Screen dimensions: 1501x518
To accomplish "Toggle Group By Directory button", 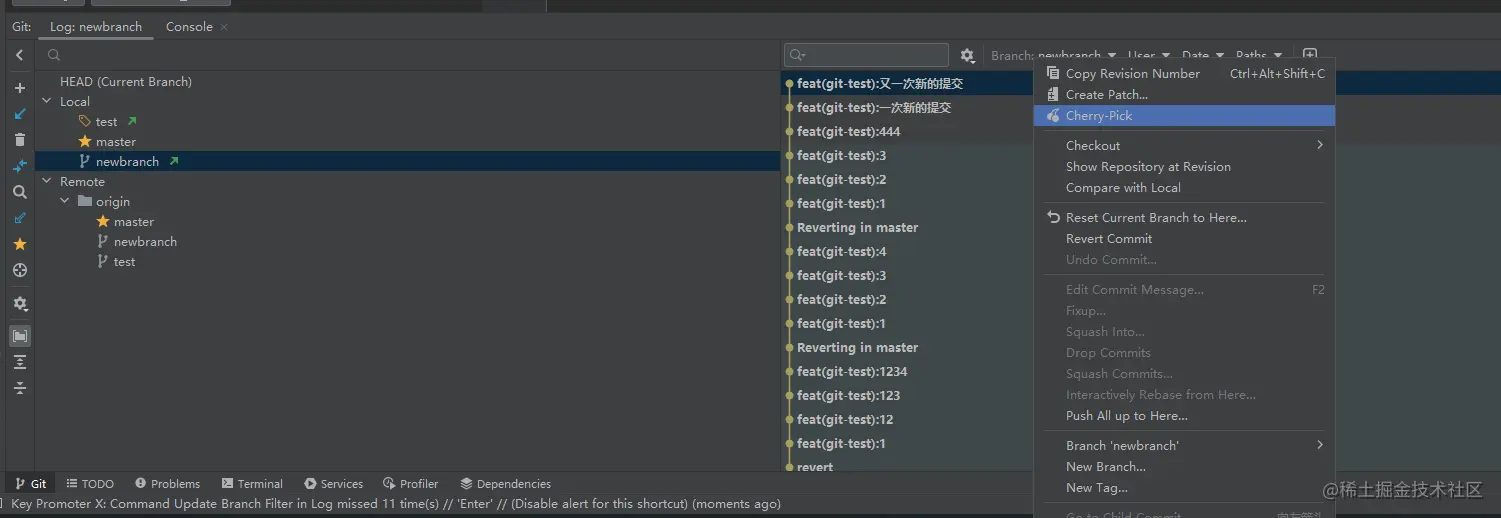I will click(20, 336).
